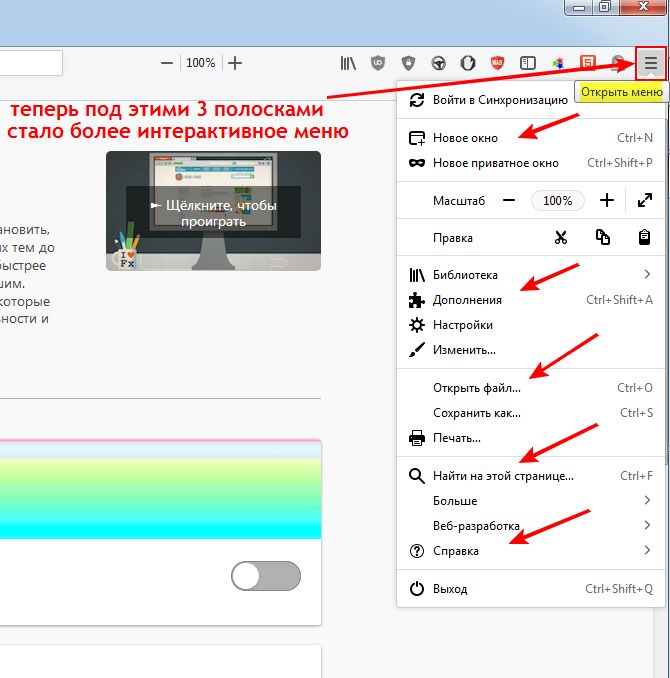
Task: Toggle the sidebar view toolbar icon
Action: (528, 63)
